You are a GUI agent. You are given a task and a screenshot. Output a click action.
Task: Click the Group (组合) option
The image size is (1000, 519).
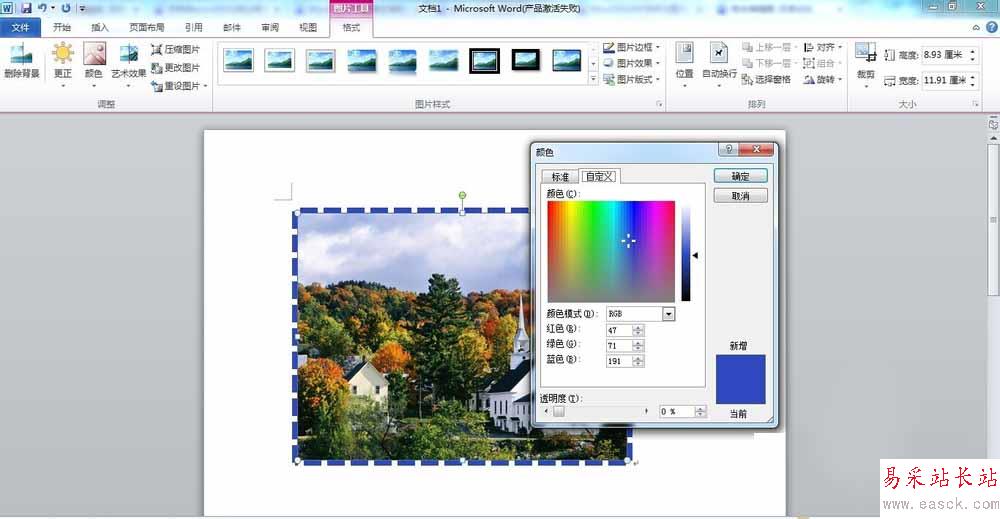[823, 63]
